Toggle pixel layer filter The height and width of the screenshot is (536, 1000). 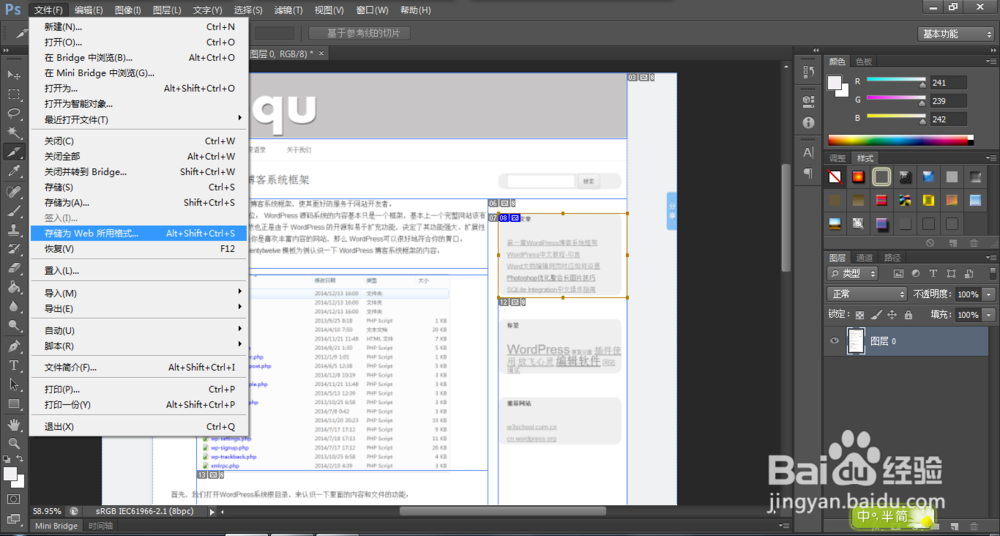coord(899,274)
